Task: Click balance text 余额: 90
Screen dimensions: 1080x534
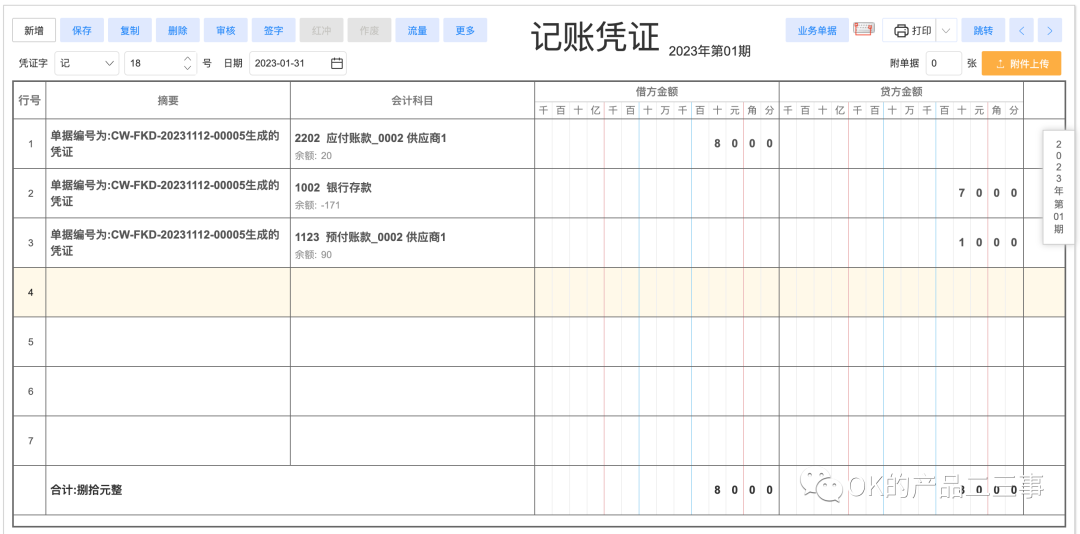Action: [313, 255]
